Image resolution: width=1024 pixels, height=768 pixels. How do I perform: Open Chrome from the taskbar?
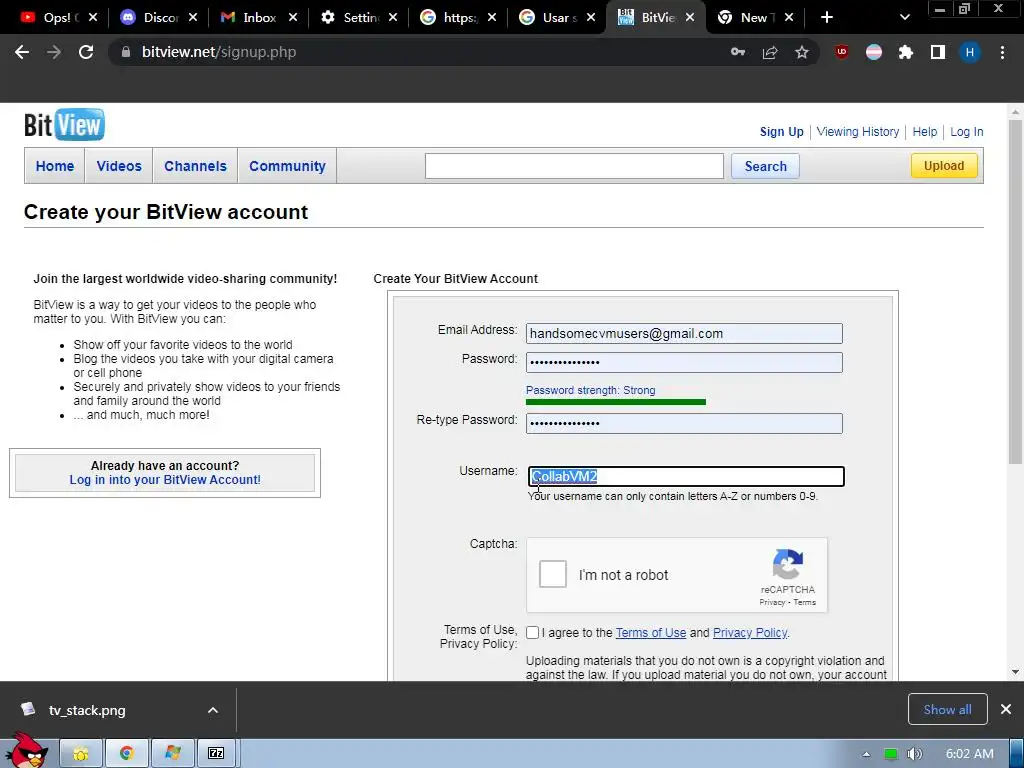127,754
